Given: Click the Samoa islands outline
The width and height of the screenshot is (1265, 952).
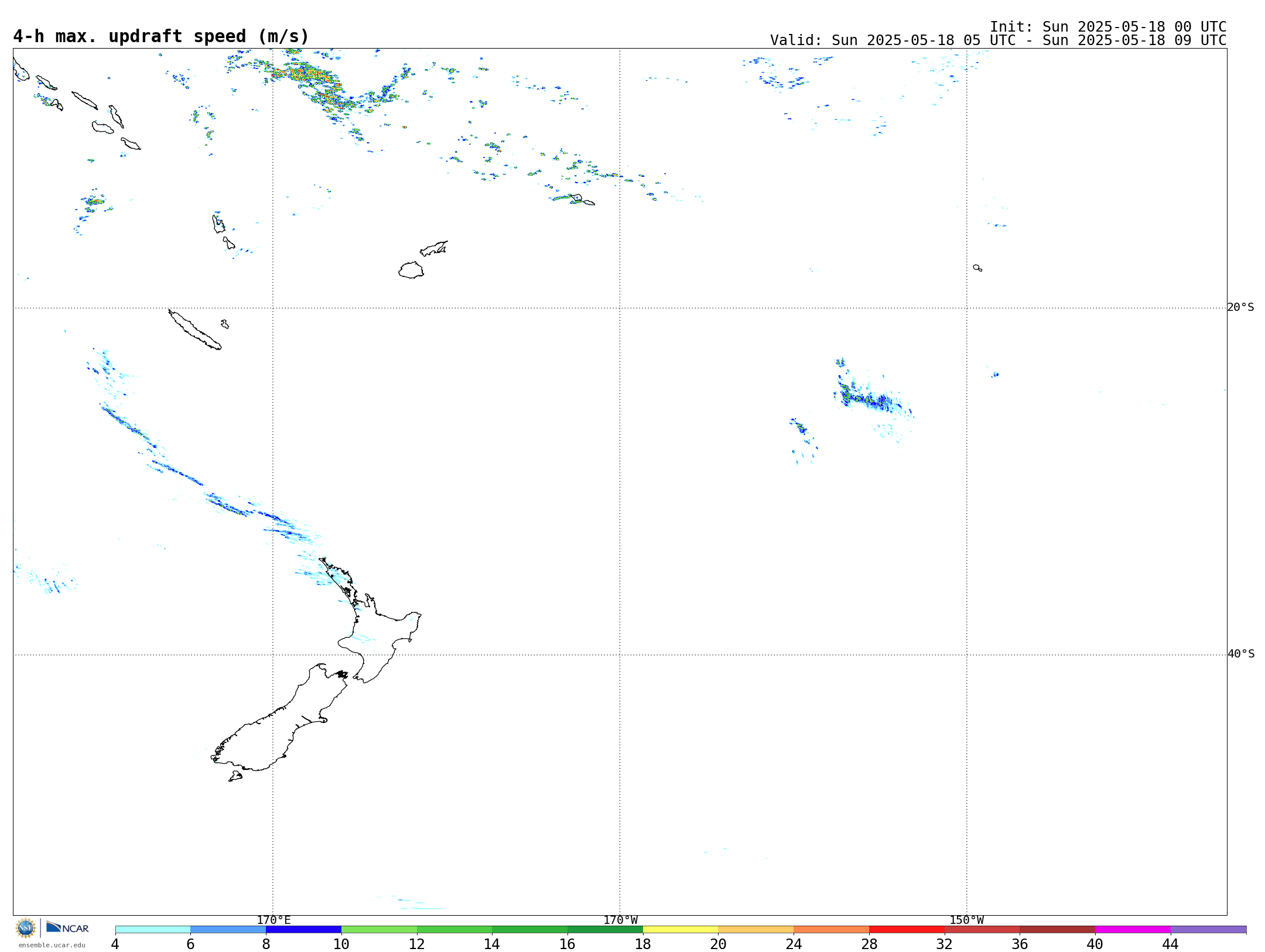Looking at the screenshot, I should pyautogui.click(x=582, y=200).
